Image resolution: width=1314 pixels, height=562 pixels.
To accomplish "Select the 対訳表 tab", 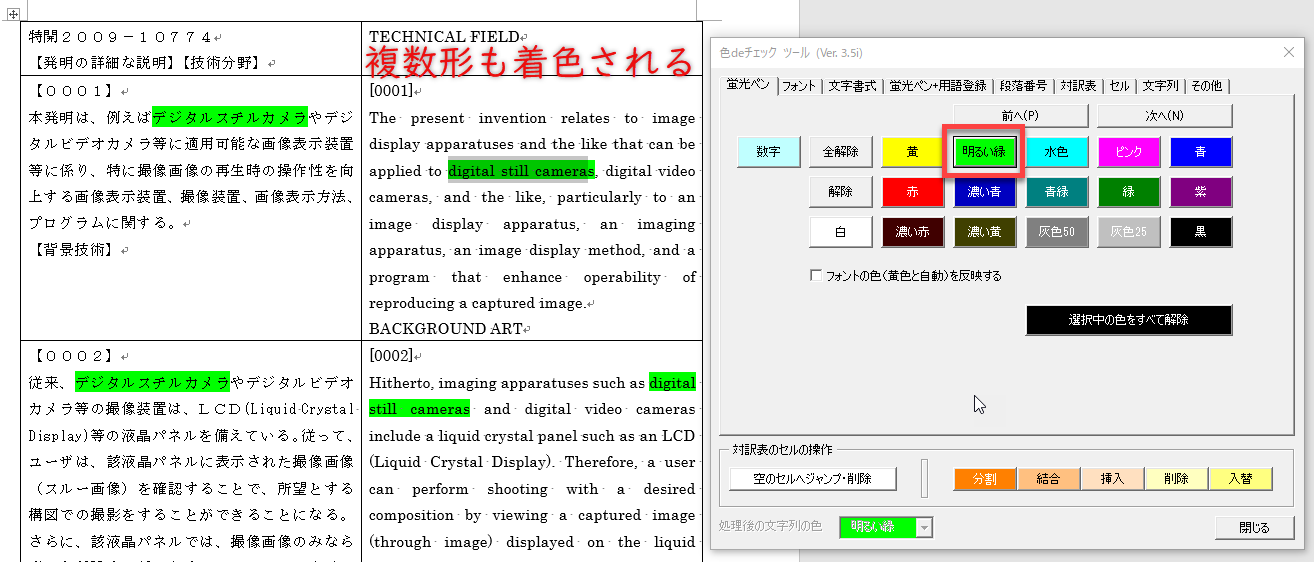I will 1078,86.
